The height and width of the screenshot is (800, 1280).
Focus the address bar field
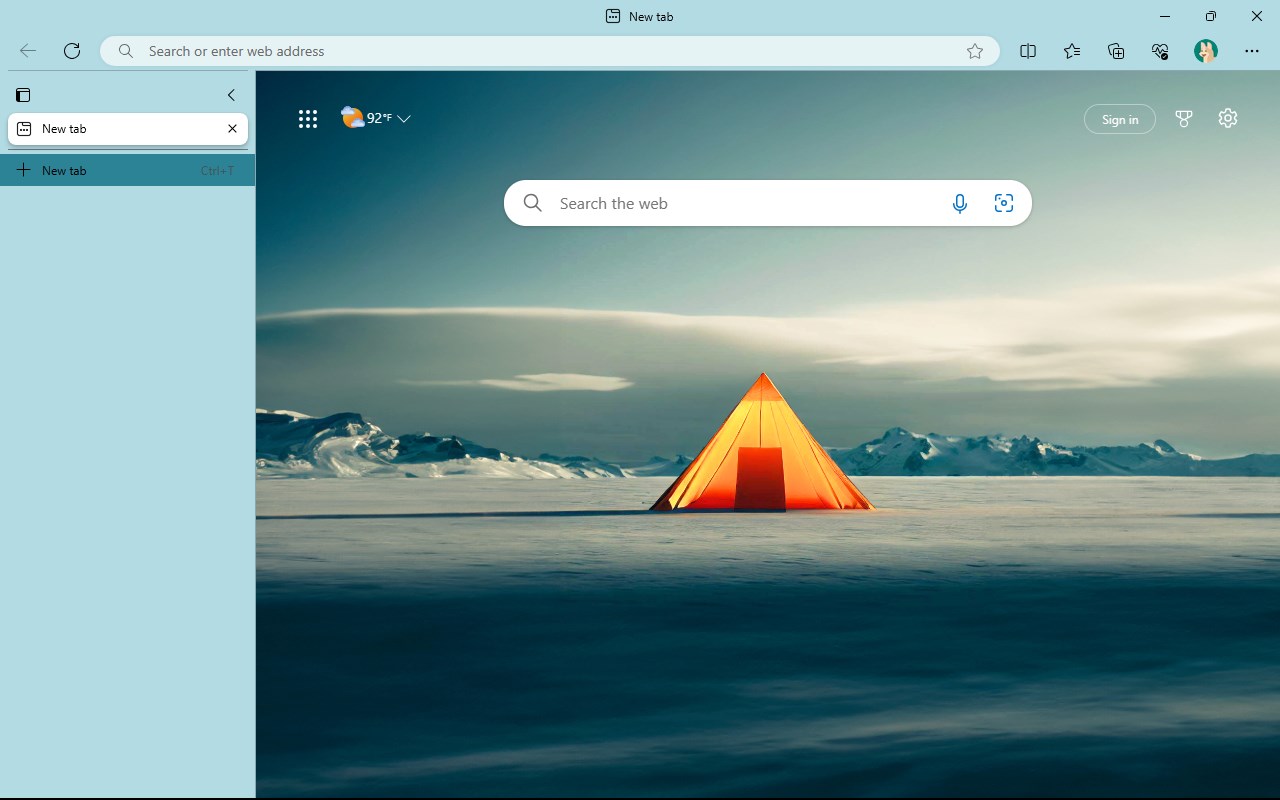550,51
